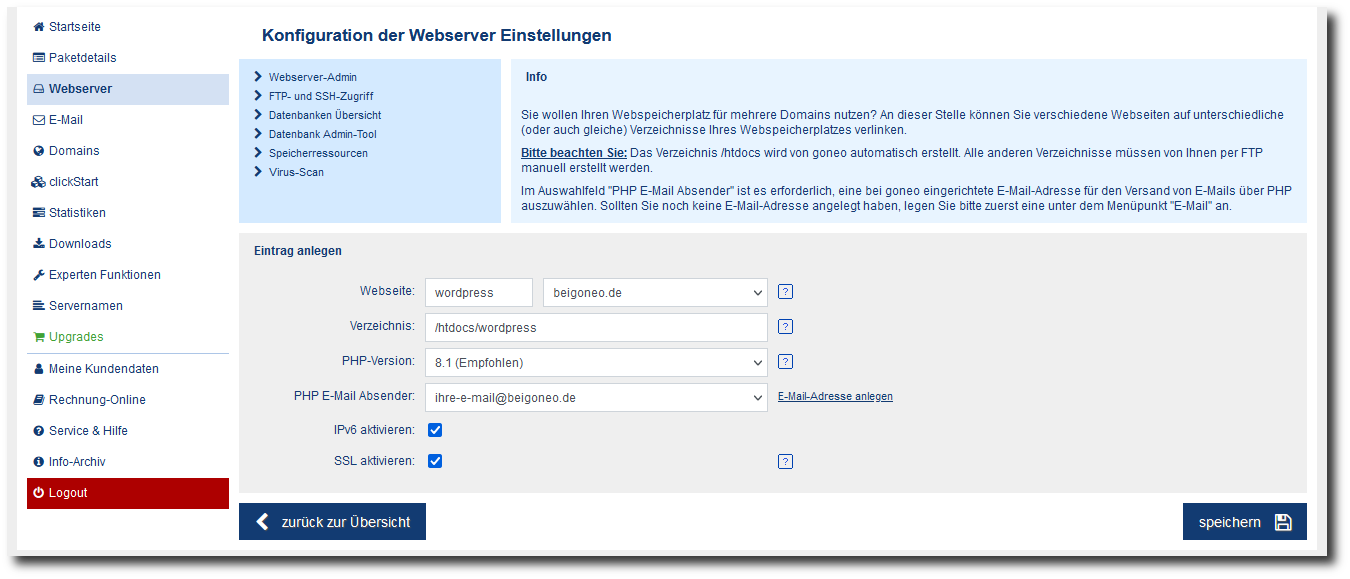
Task: Click the E-Mail-Adresse anlegen link
Action: (x=835, y=397)
